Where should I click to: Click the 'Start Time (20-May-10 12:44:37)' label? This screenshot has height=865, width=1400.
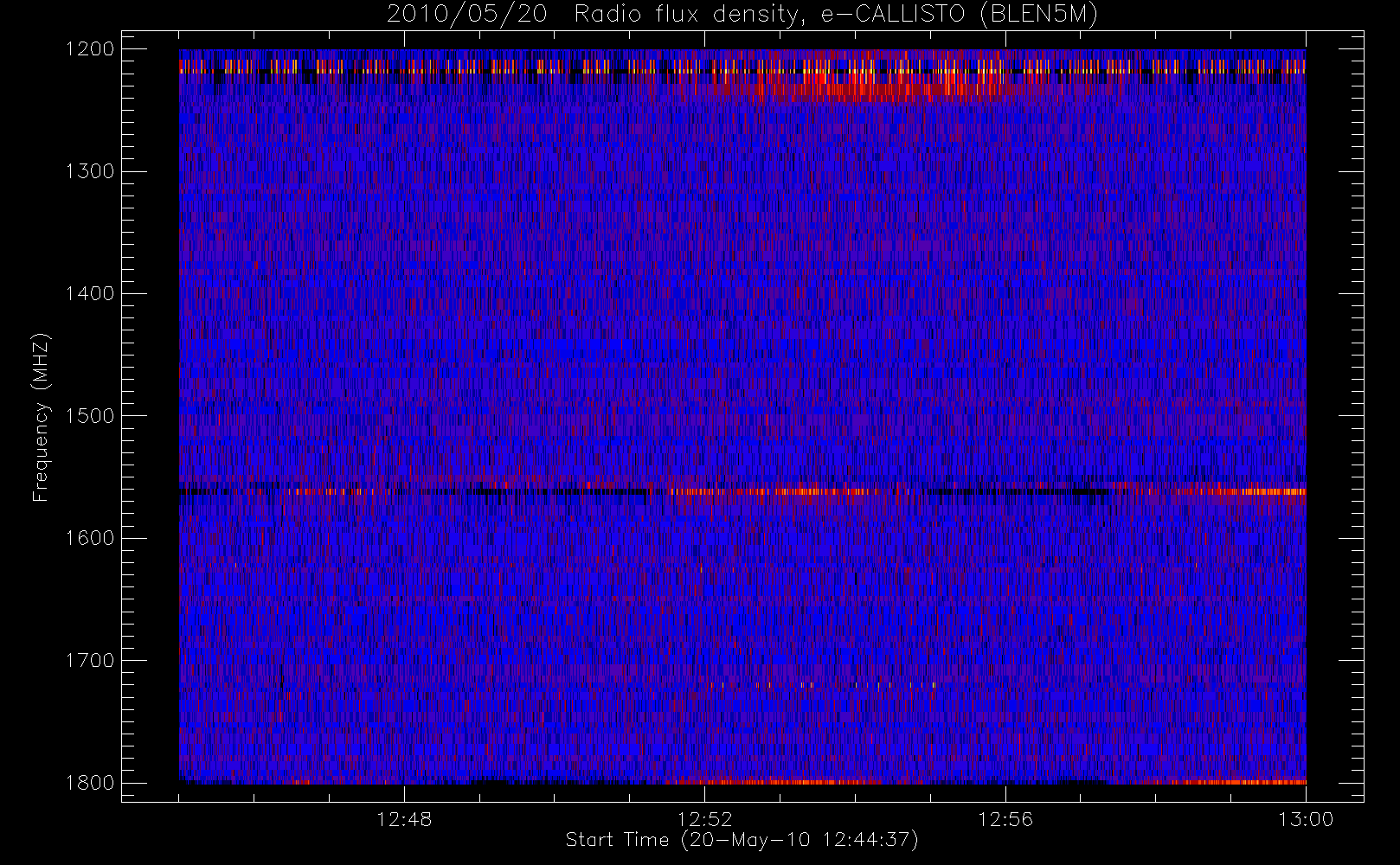click(742, 840)
